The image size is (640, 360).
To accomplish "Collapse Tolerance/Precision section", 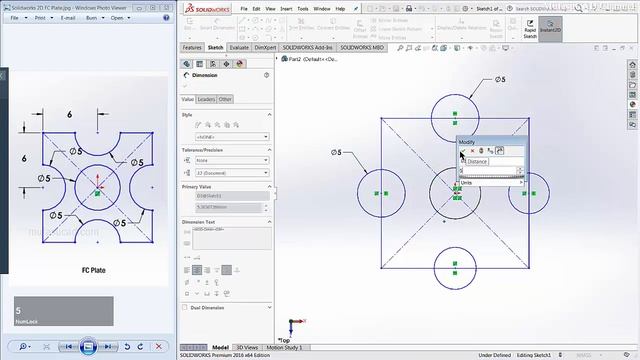I will (269, 150).
